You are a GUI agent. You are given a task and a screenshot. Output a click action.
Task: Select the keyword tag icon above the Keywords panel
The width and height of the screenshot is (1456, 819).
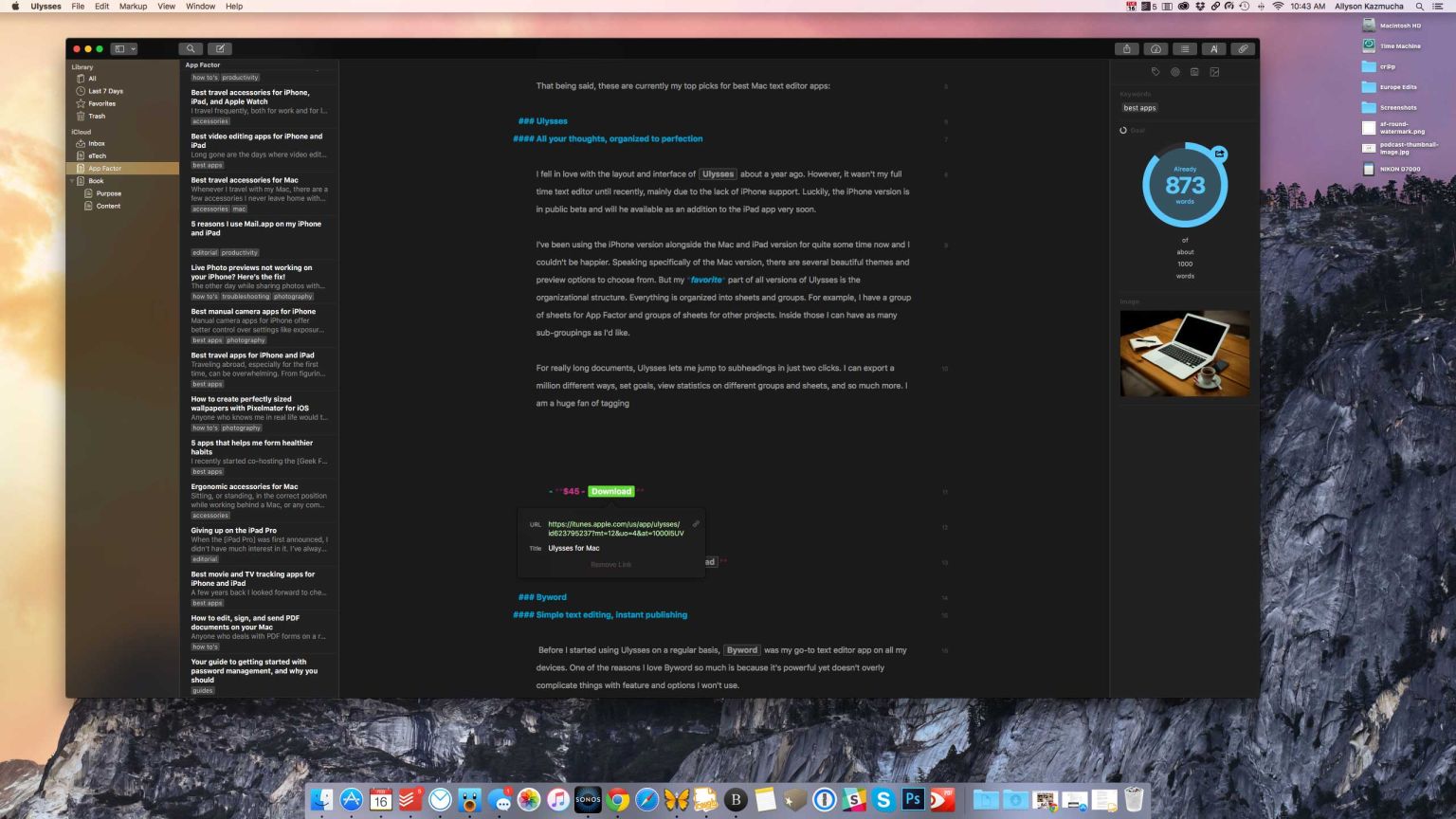(x=1155, y=72)
